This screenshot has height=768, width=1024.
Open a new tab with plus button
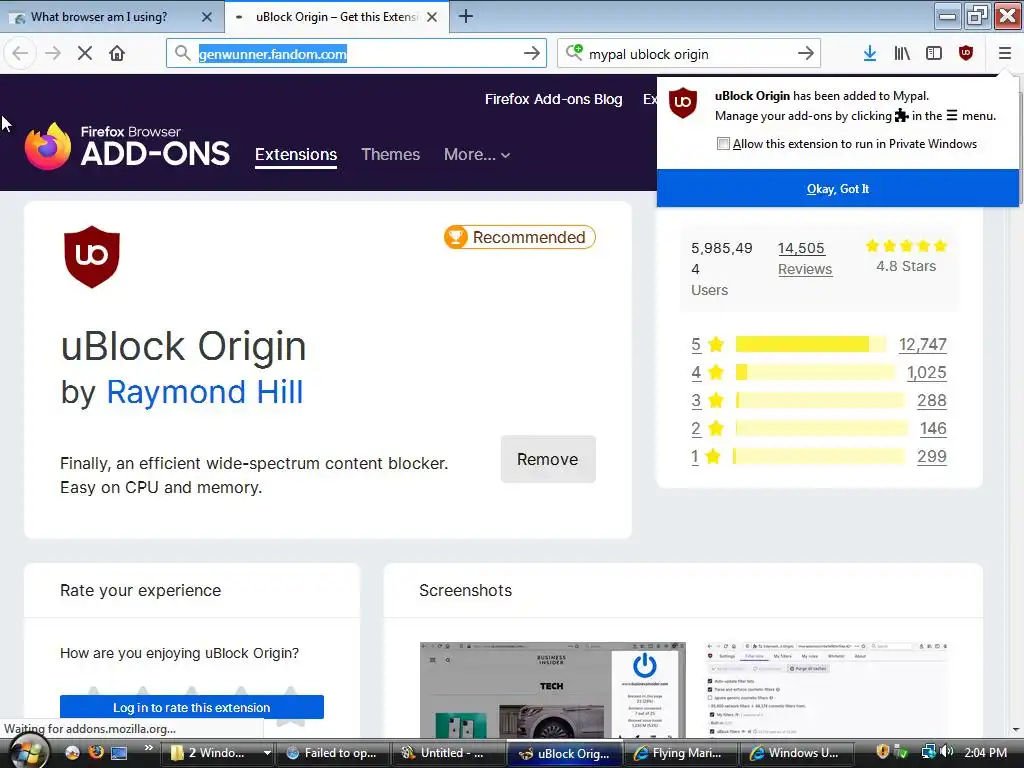(x=466, y=16)
